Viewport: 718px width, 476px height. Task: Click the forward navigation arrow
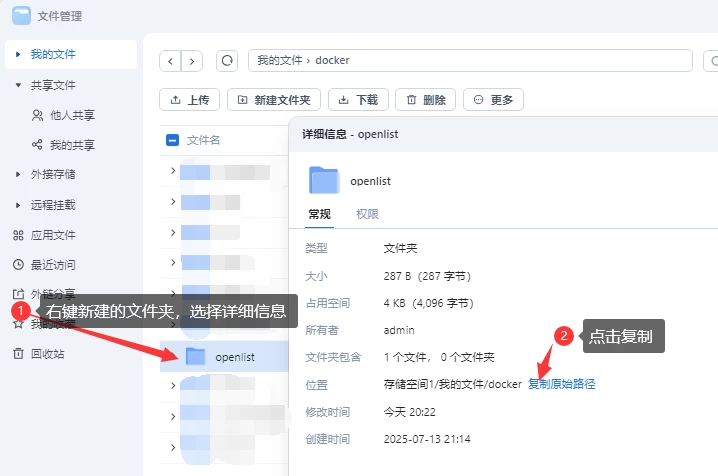pyautogui.click(x=192, y=61)
